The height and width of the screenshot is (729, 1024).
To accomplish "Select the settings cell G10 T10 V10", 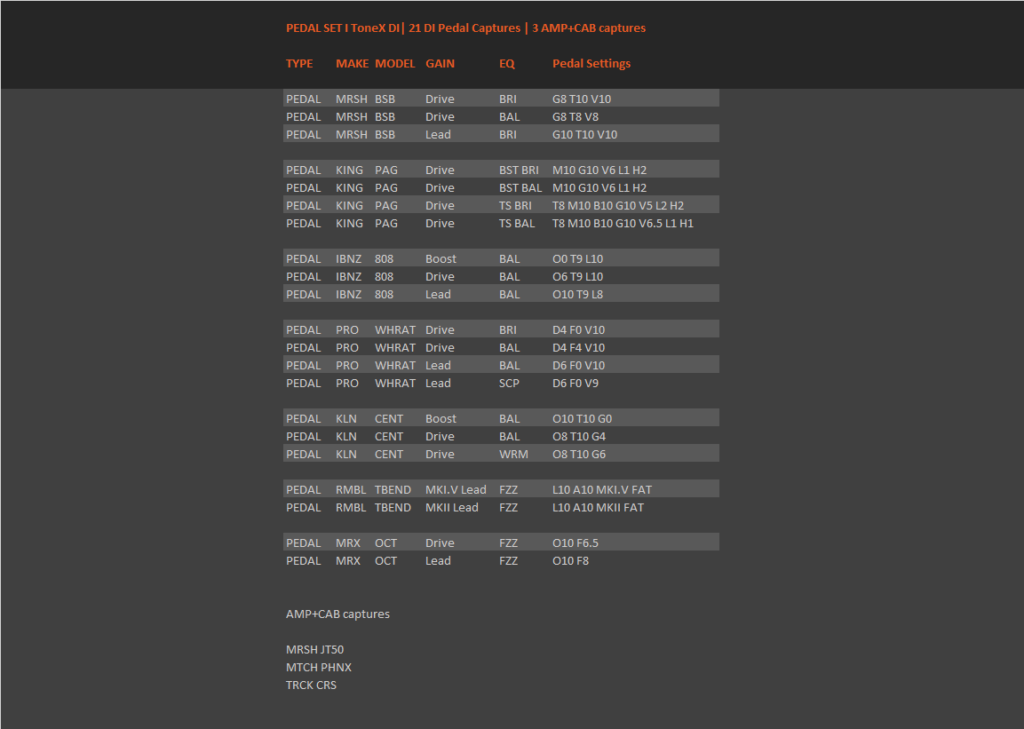I will tap(584, 135).
